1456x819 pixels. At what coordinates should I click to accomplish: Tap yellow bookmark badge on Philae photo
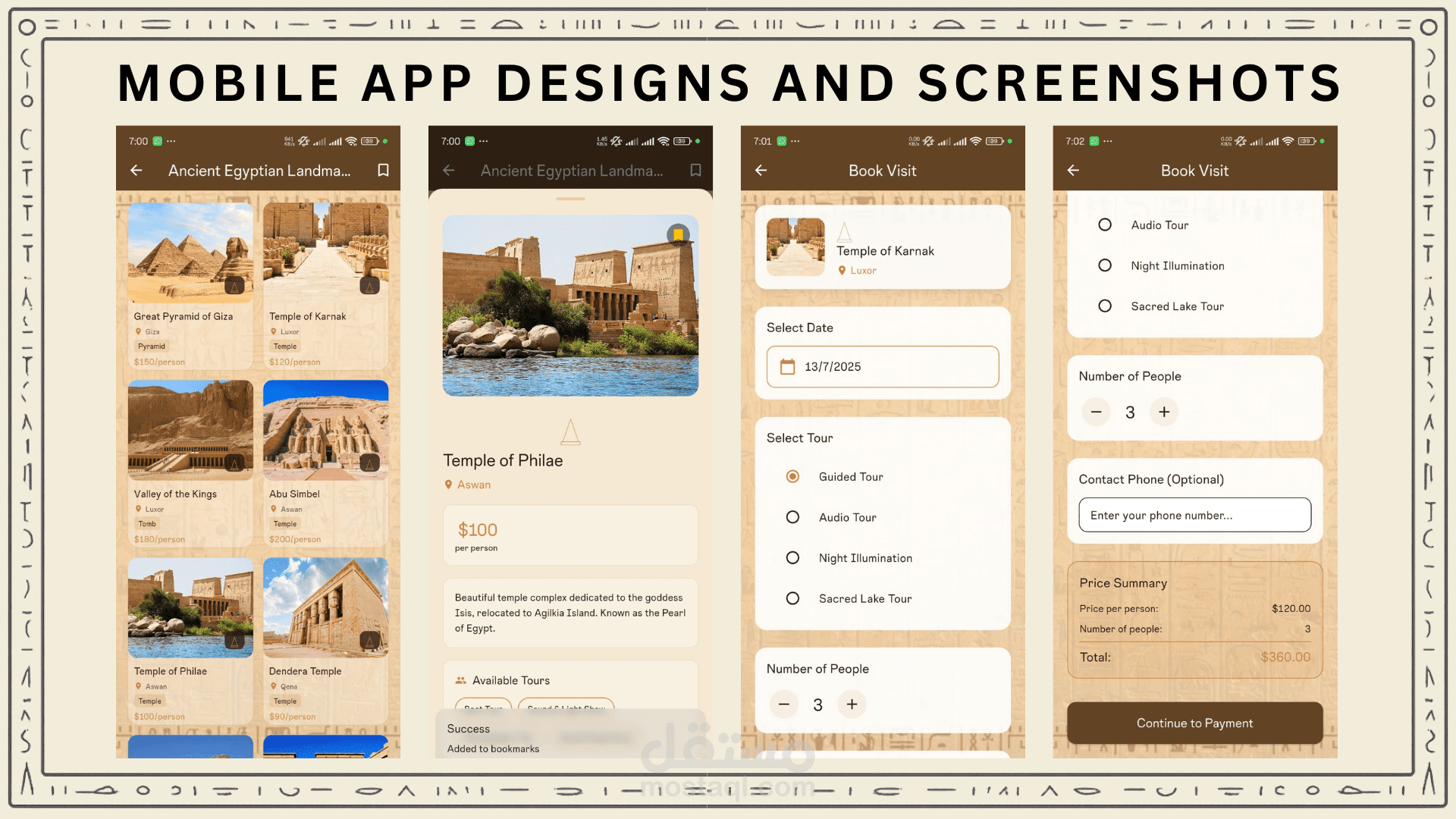click(679, 234)
